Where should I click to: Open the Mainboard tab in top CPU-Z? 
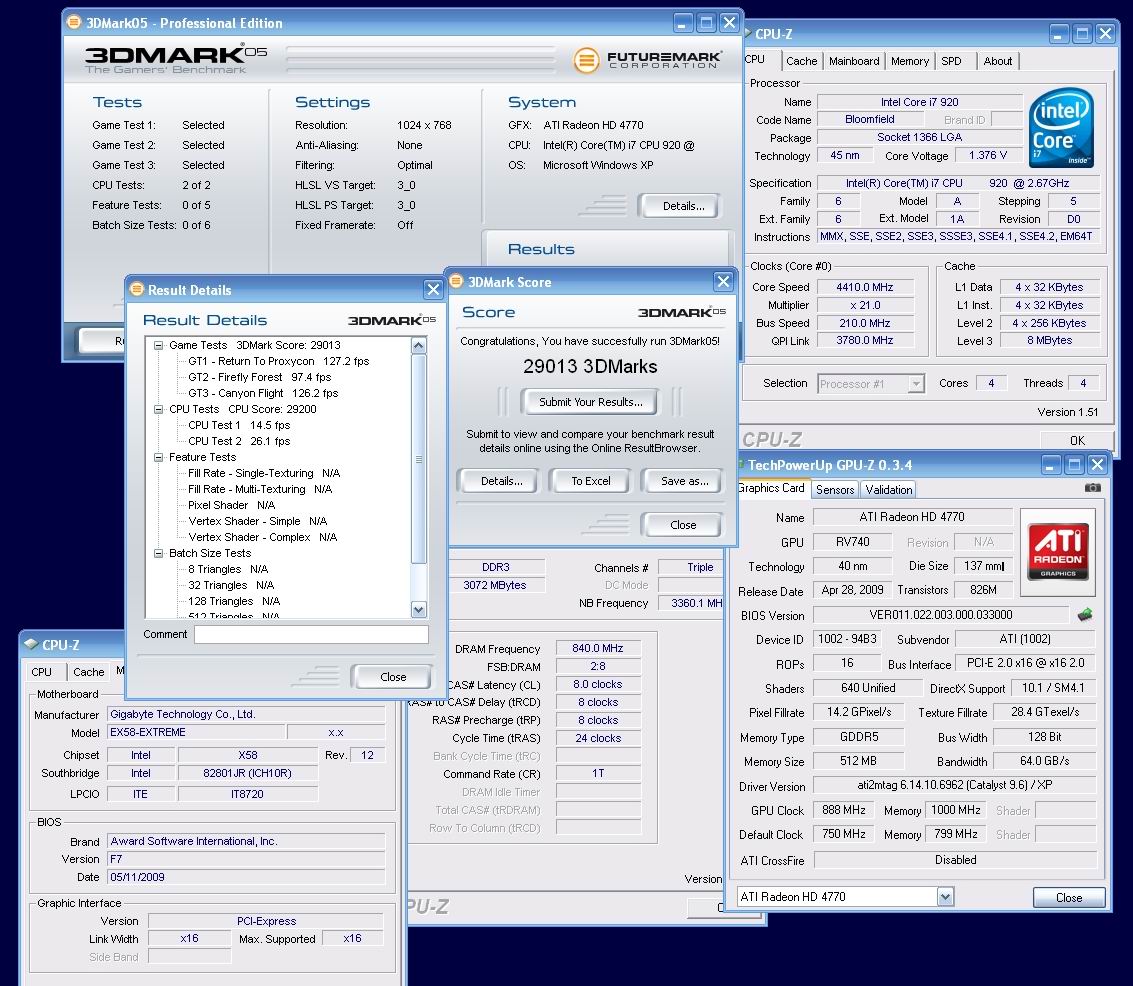pyautogui.click(x=854, y=61)
